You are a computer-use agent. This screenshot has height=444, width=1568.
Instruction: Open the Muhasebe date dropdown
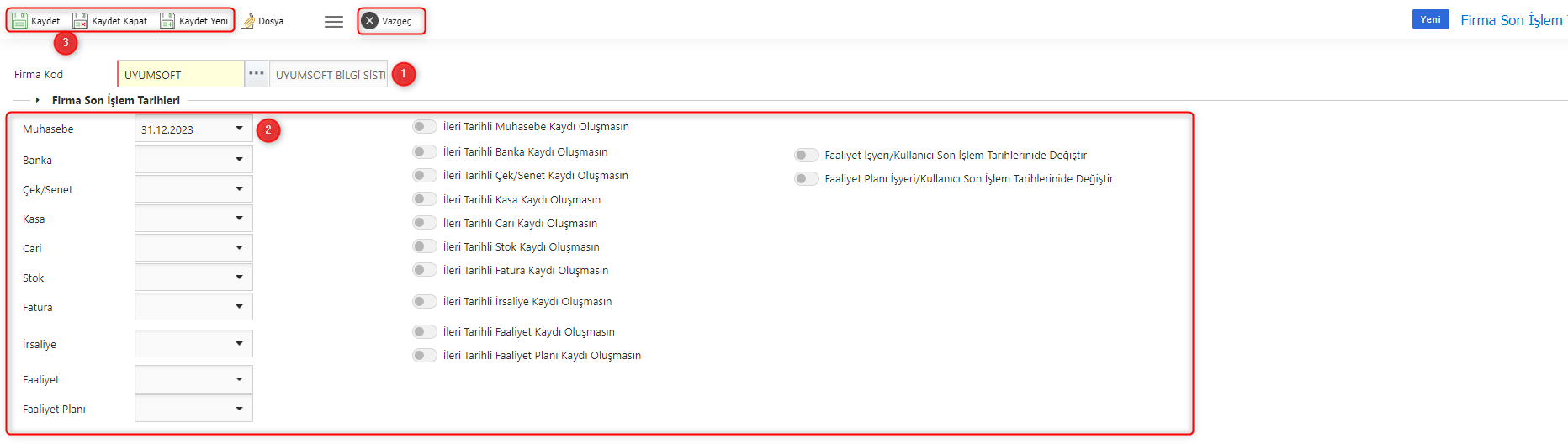pyautogui.click(x=239, y=129)
